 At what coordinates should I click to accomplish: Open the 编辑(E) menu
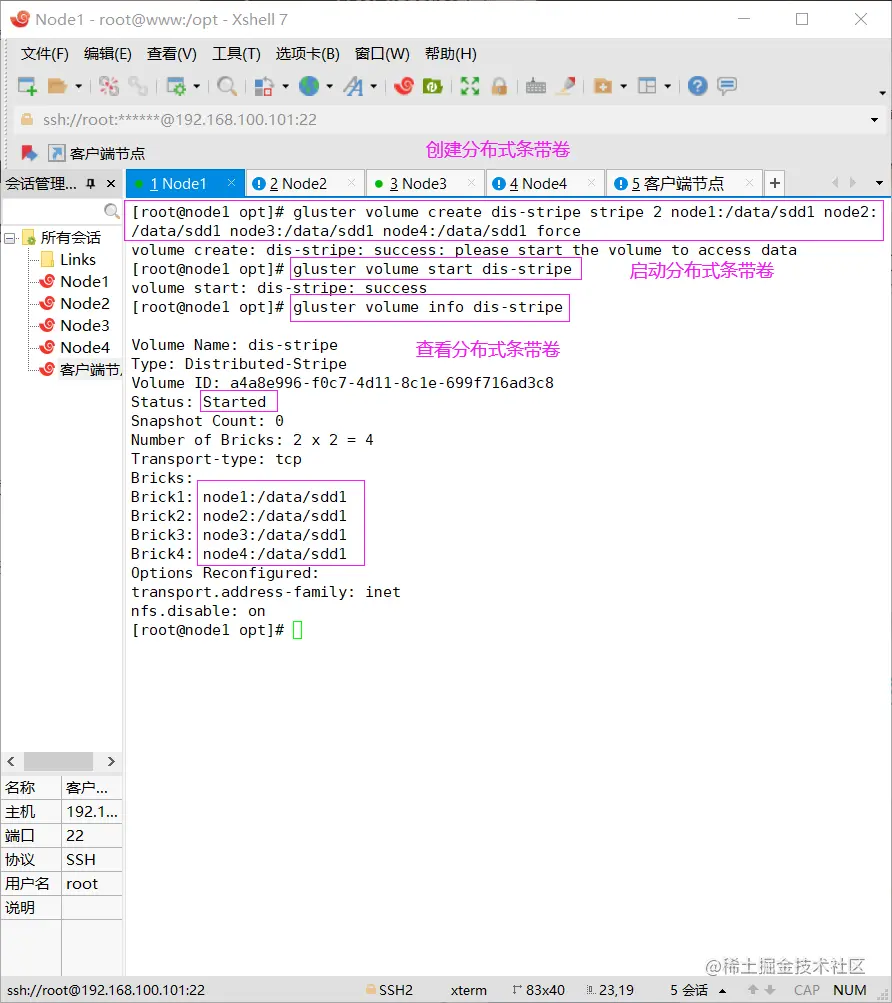click(x=108, y=54)
